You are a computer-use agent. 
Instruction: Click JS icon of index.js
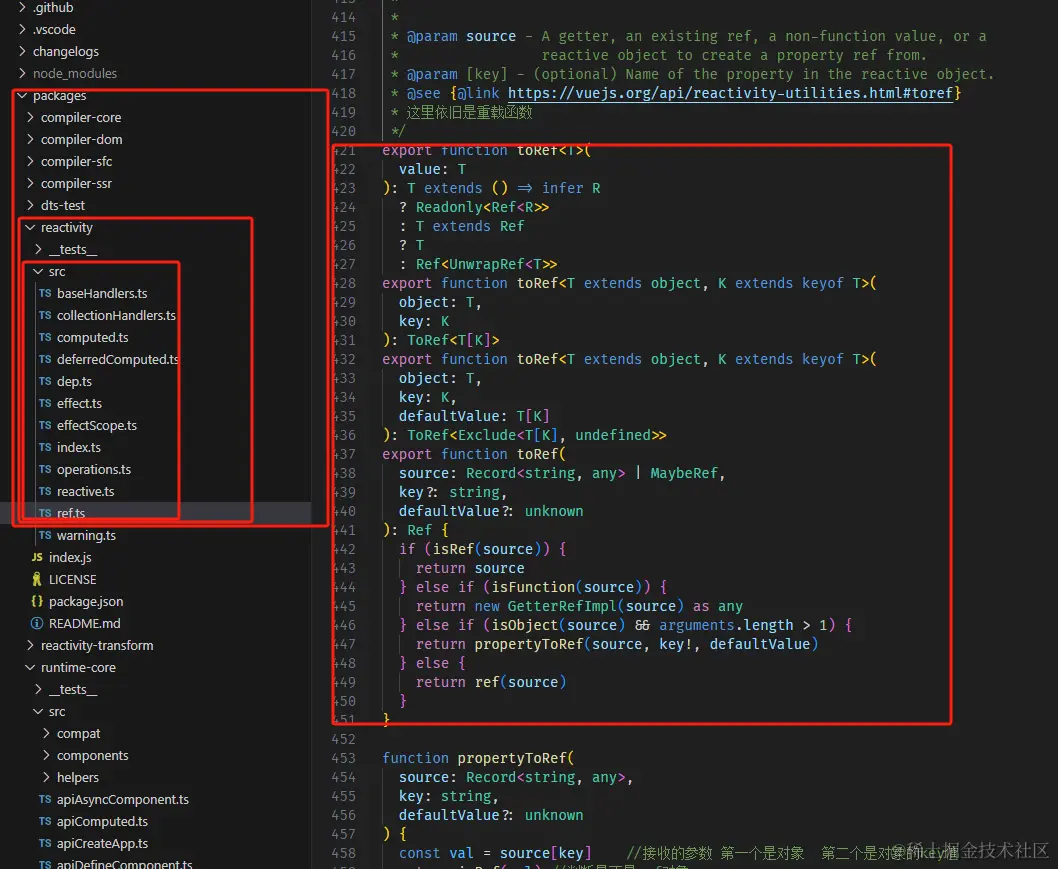[x=37, y=557]
